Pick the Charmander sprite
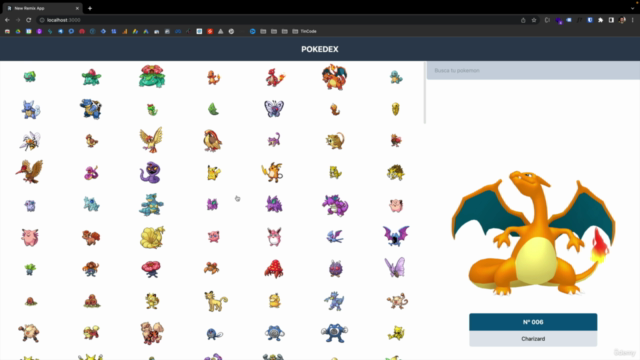Viewport: 640px width, 360px height. point(213,77)
